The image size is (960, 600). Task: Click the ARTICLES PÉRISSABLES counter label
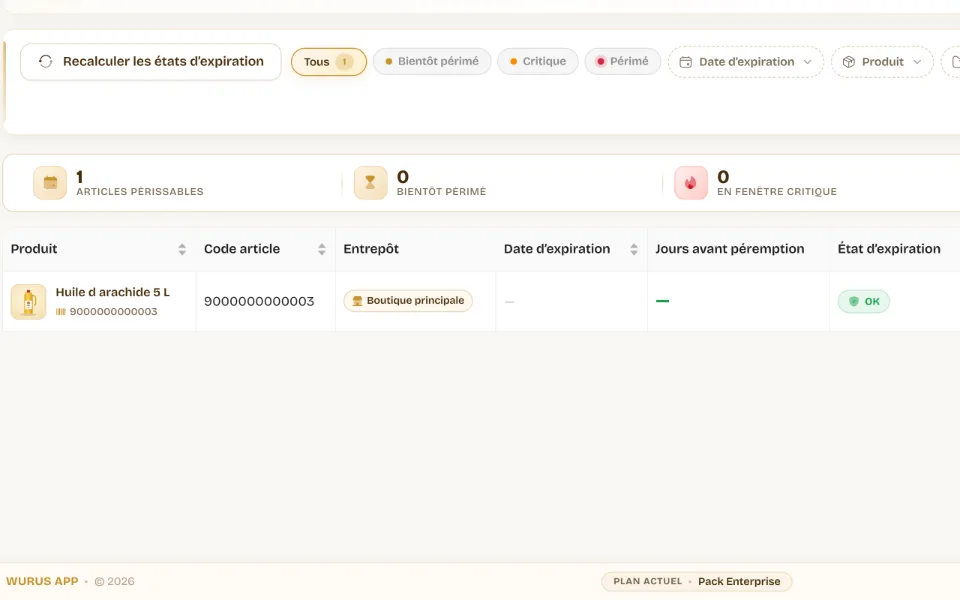(x=140, y=192)
